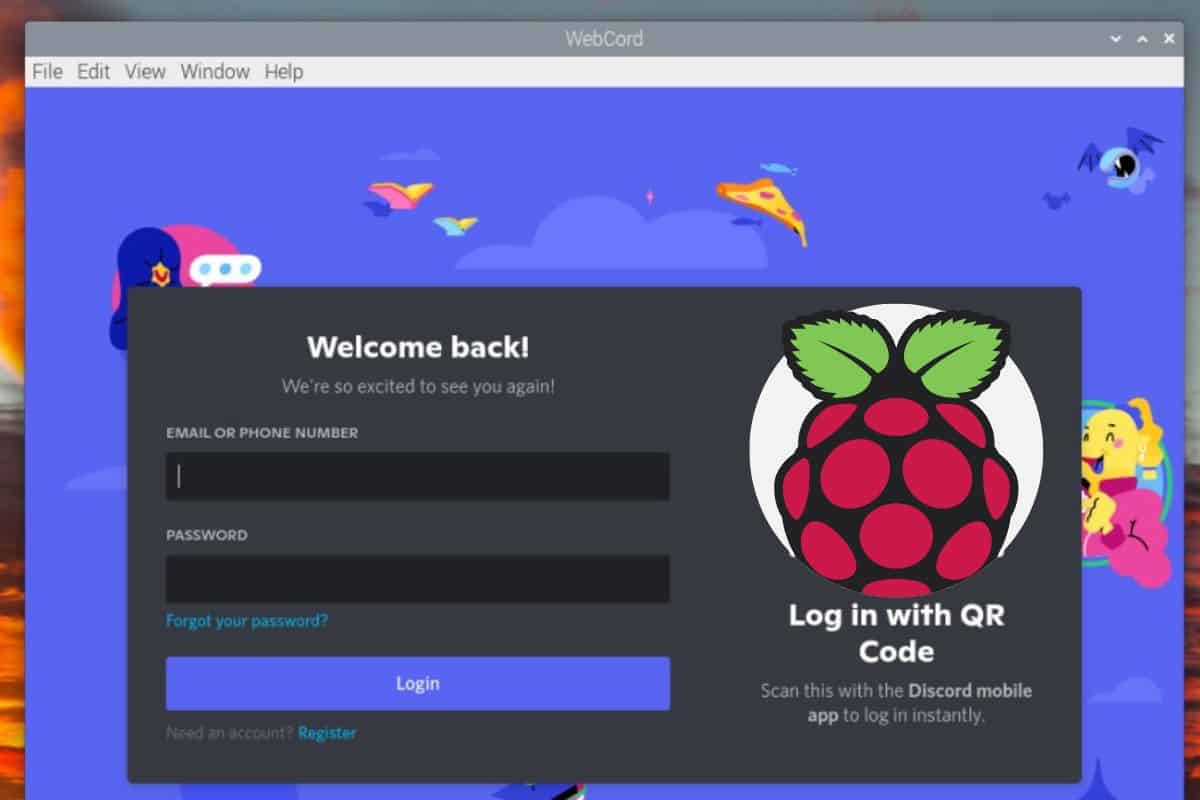Viewport: 1200px width, 800px height.
Task: Open the title bar dropdown chevron
Action: (1114, 38)
